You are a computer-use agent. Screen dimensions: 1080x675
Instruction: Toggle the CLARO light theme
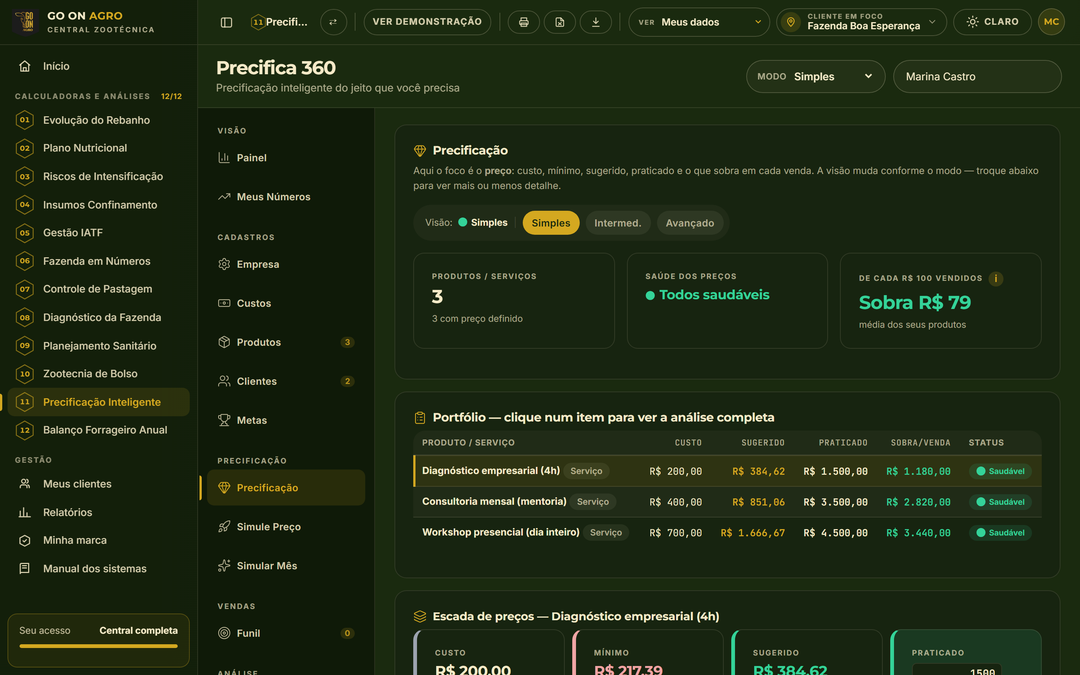(992, 22)
